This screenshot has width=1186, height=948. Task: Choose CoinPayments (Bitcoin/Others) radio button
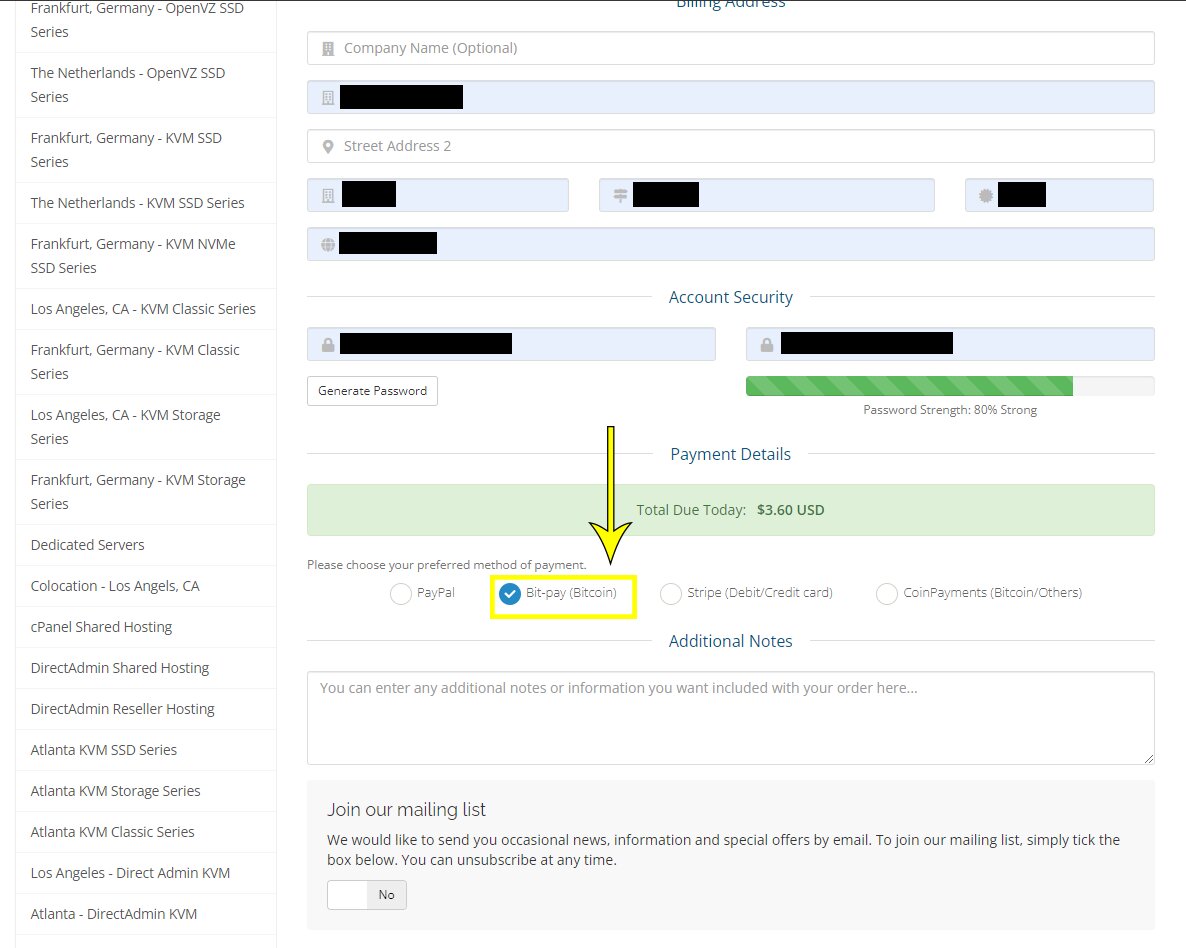point(886,594)
